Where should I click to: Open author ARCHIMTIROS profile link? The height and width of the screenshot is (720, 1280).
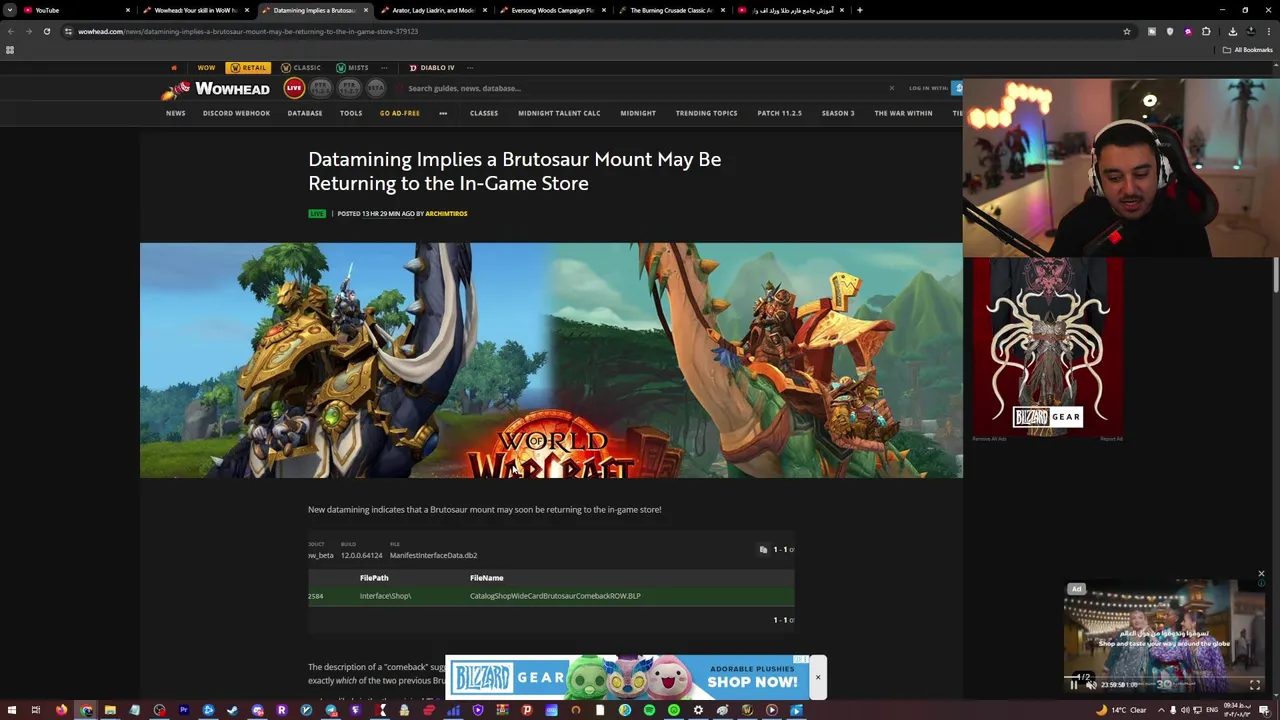click(x=446, y=214)
